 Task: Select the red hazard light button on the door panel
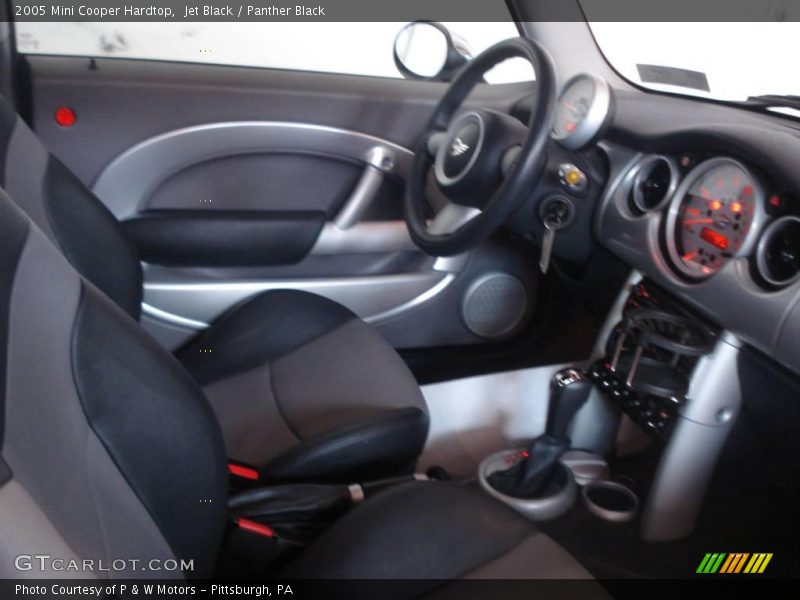pos(64,116)
